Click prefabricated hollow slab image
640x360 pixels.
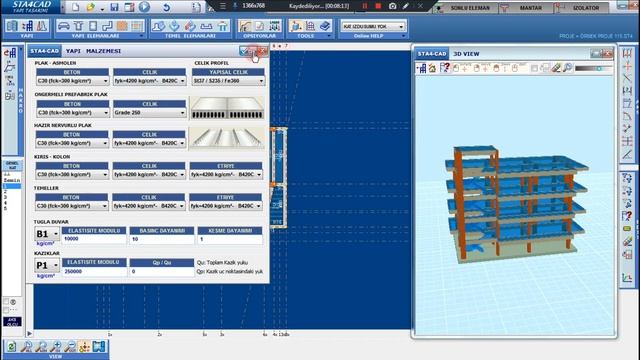pyautogui.click(x=227, y=108)
